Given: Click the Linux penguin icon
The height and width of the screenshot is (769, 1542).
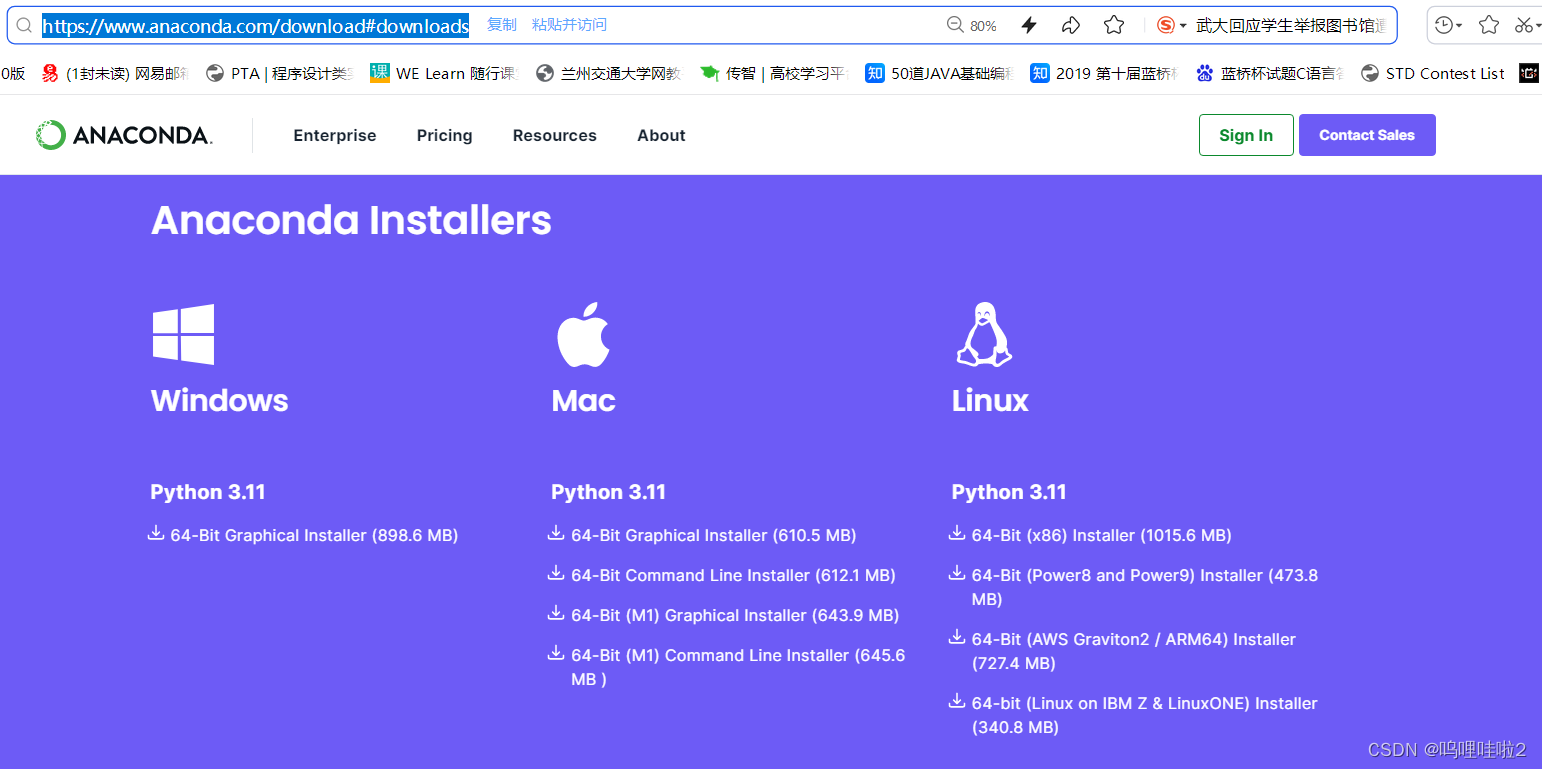Looking at the screenshot, I should click(x=984, y=334).
